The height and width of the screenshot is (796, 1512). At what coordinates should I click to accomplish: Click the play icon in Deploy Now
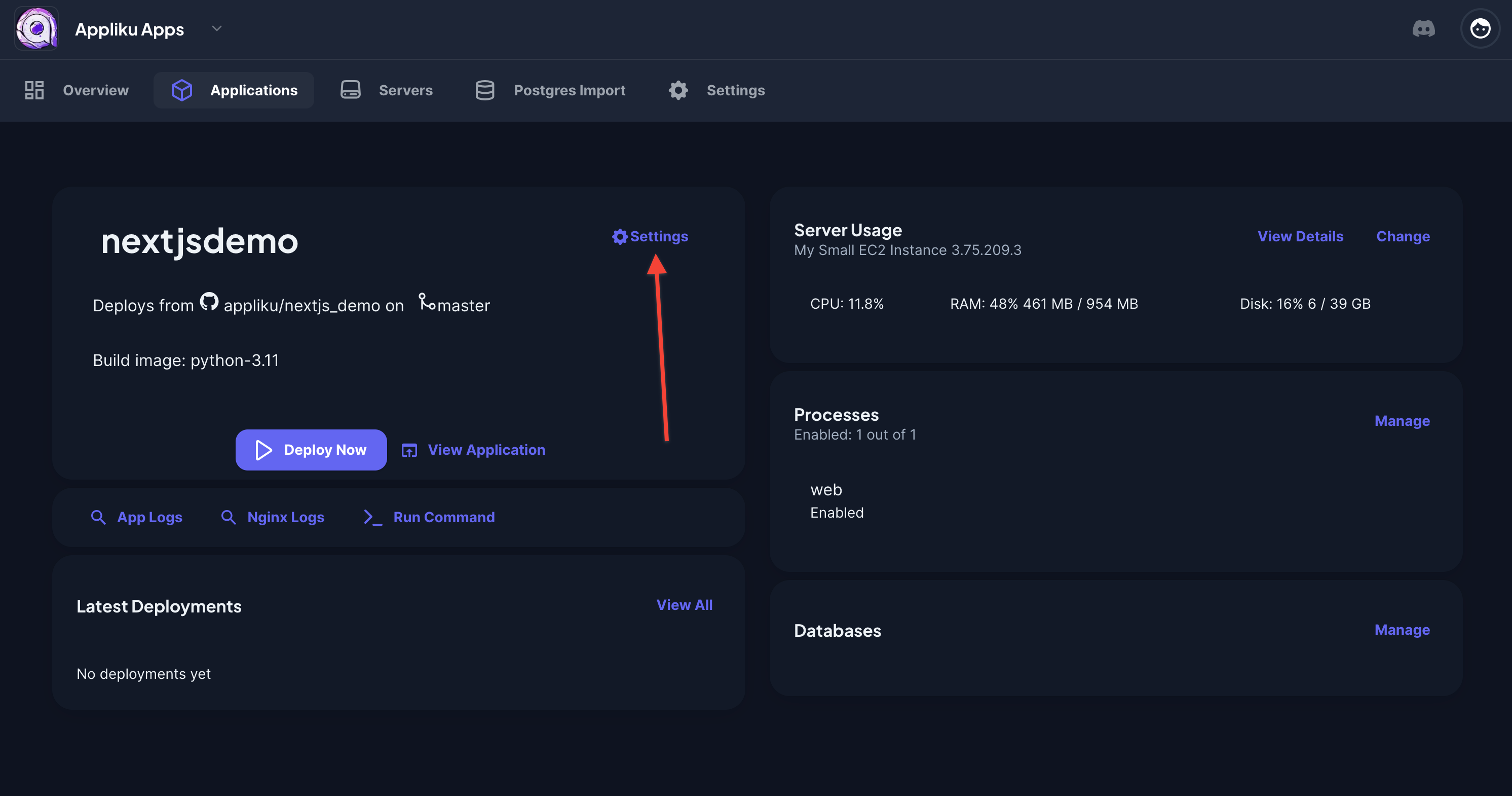click(x=263, y=450)
